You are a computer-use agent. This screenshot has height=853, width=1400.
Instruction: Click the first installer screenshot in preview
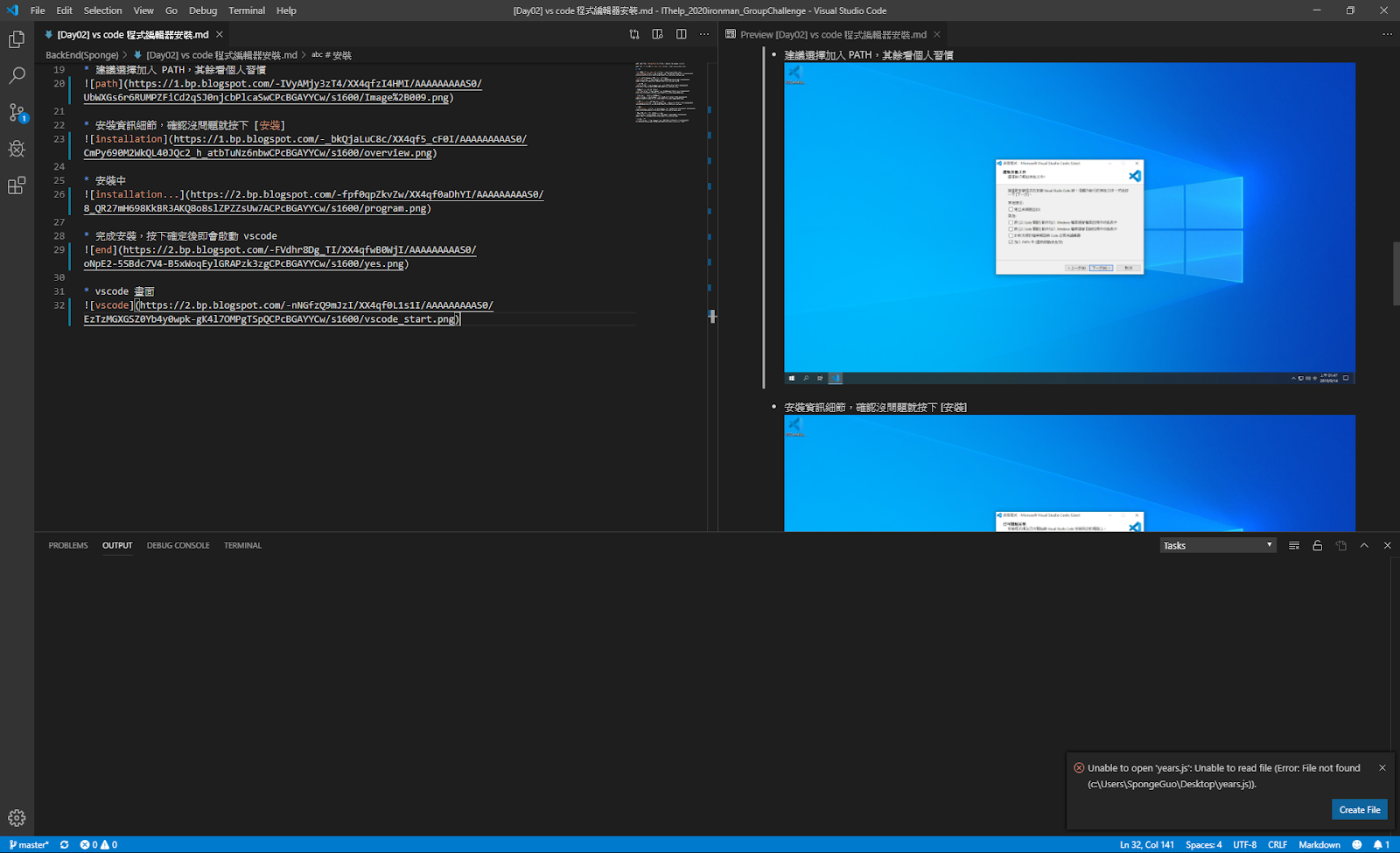tap(1069, 223)
